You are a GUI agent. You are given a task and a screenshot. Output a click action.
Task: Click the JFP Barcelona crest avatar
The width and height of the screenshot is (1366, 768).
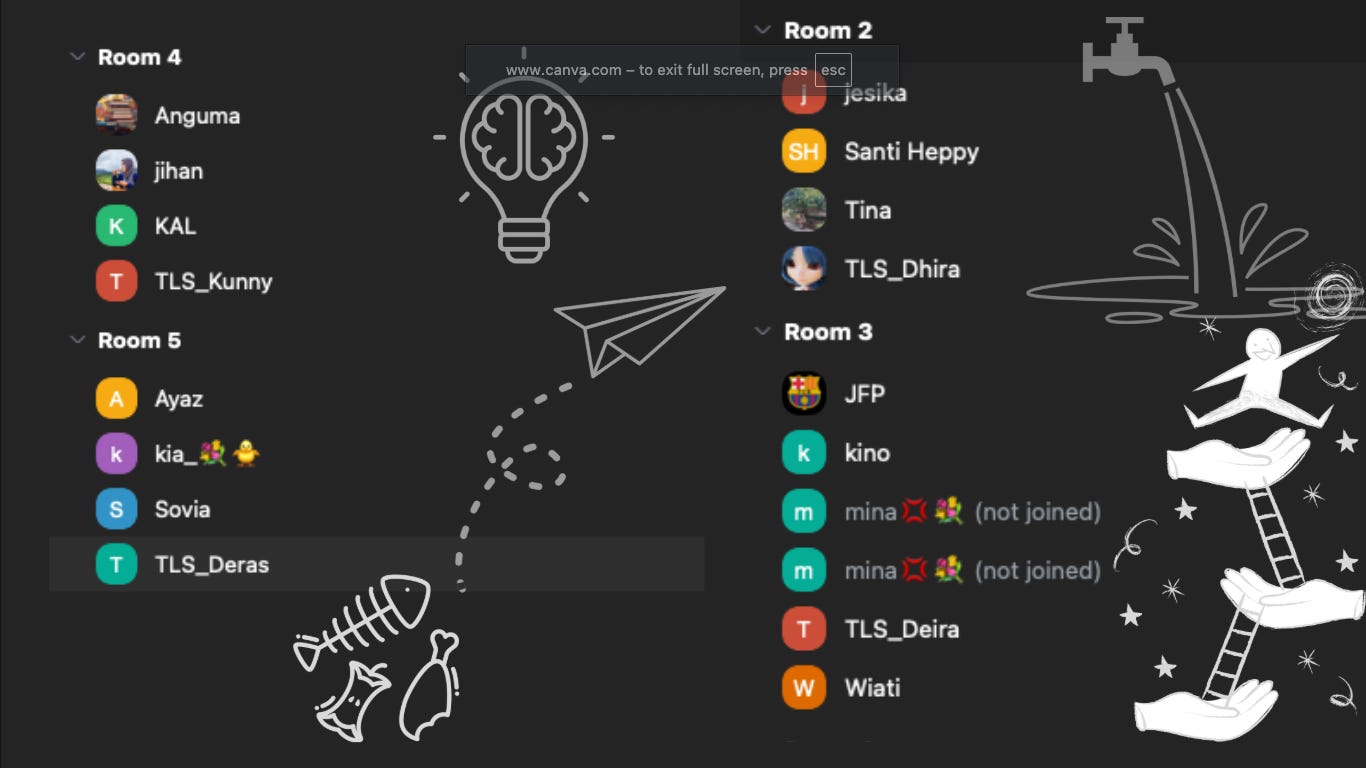[x=803, y=393]
